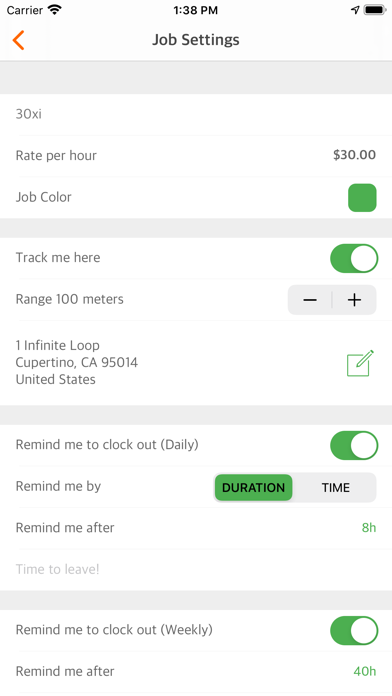Tap the location arrow in status bar

pyautogui.click(x=355, y=10)
